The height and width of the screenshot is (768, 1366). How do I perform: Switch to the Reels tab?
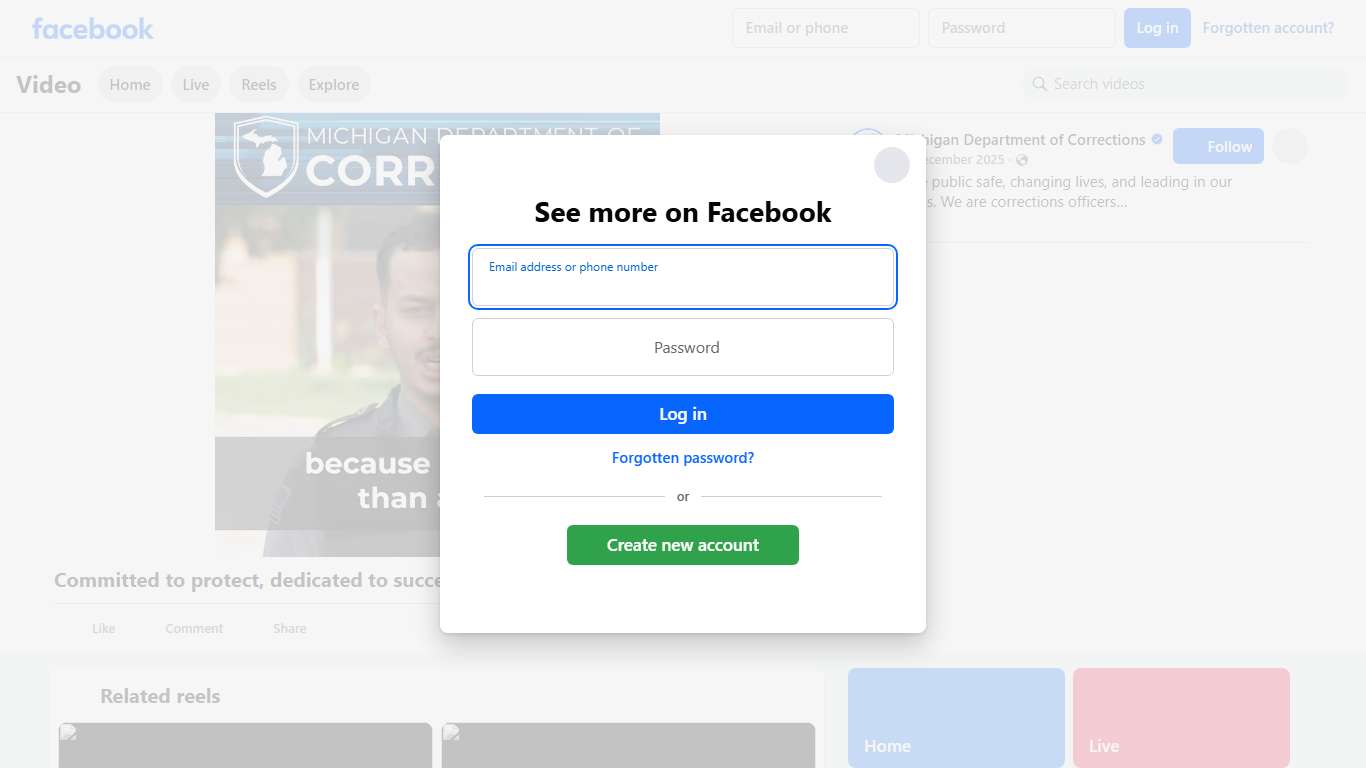pyautogui.click(x=259, y=85)
